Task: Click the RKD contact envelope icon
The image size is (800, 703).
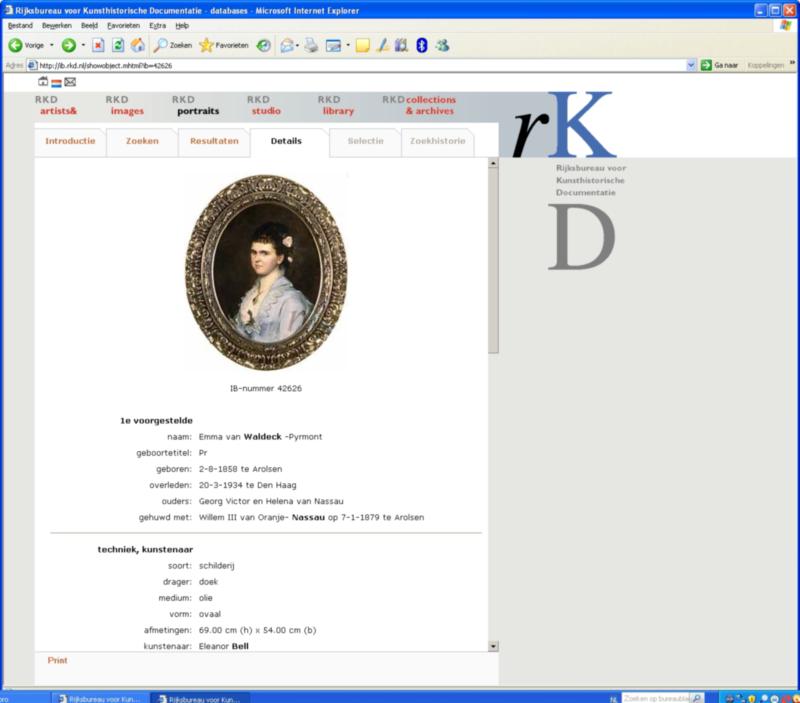Action: [70, 82]
